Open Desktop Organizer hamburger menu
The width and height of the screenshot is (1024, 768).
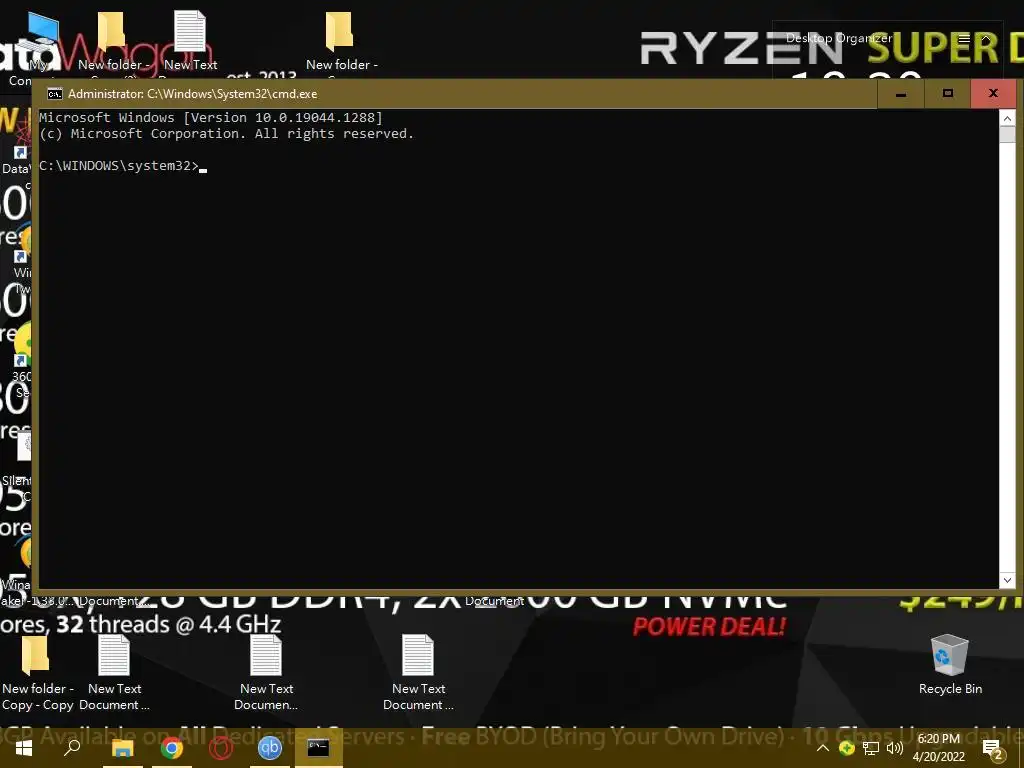click(x=964, y=39)
